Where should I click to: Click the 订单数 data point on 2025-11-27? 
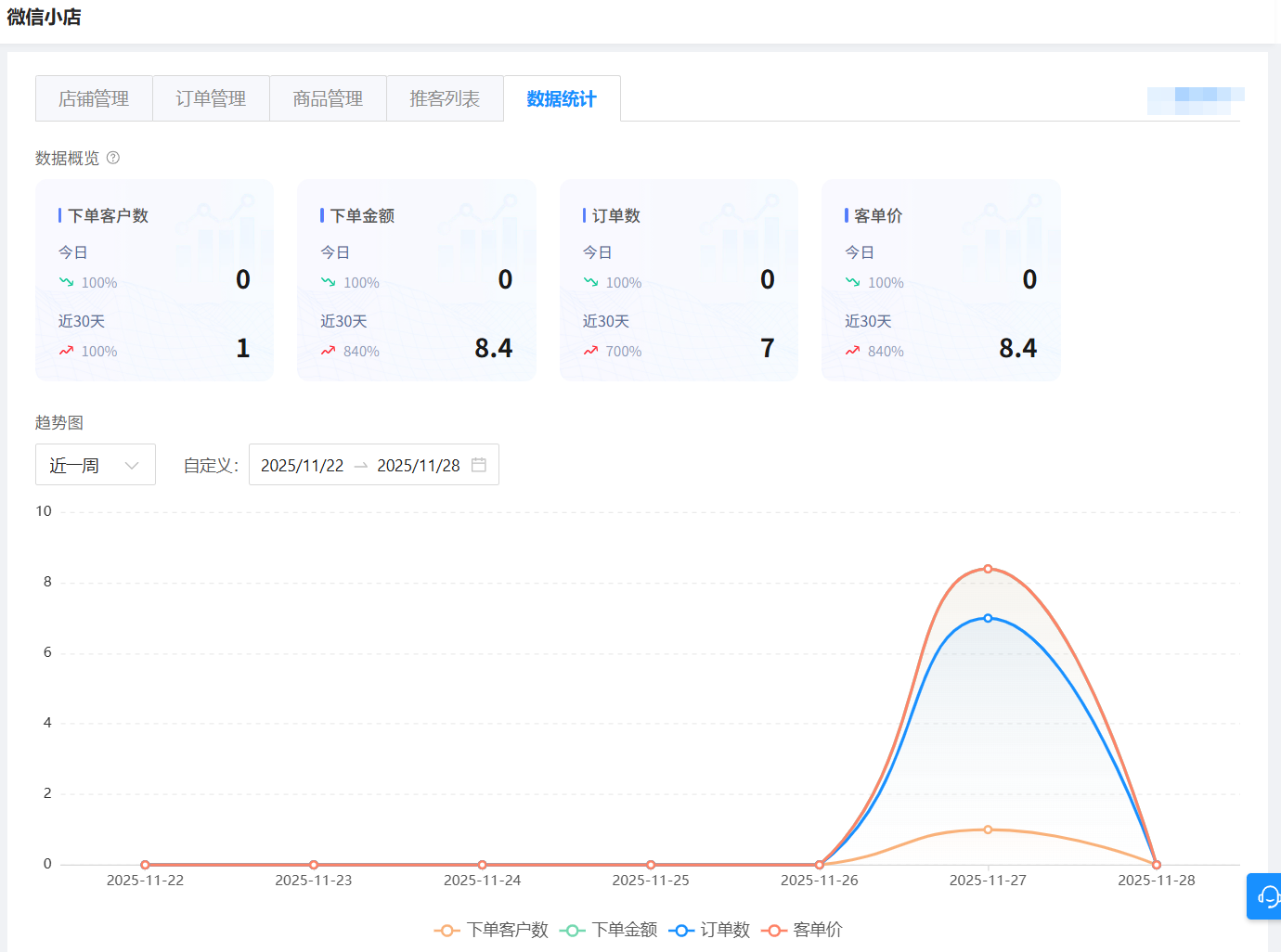988,618
